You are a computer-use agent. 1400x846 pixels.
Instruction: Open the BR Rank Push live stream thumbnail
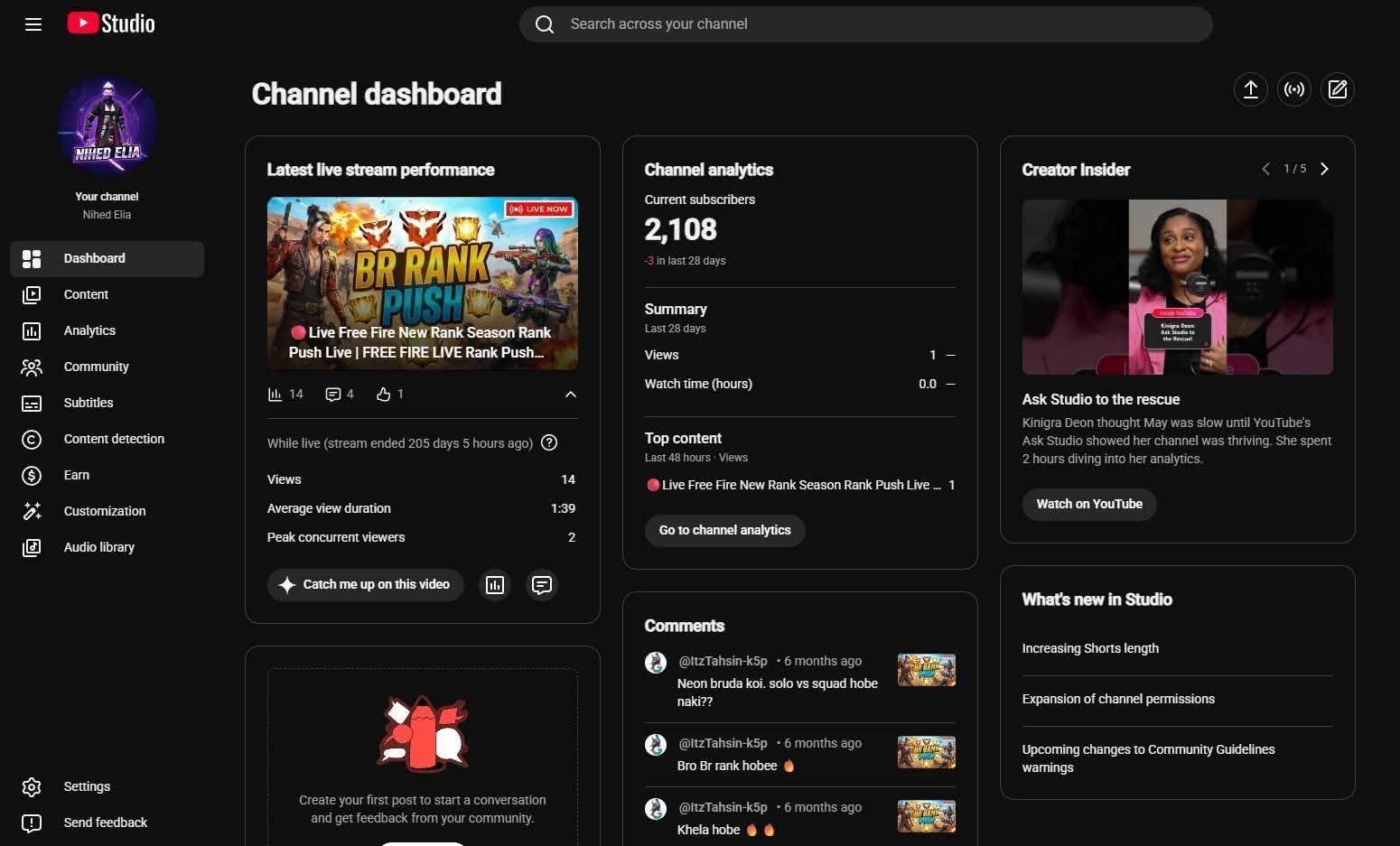(x=423, y=284)
